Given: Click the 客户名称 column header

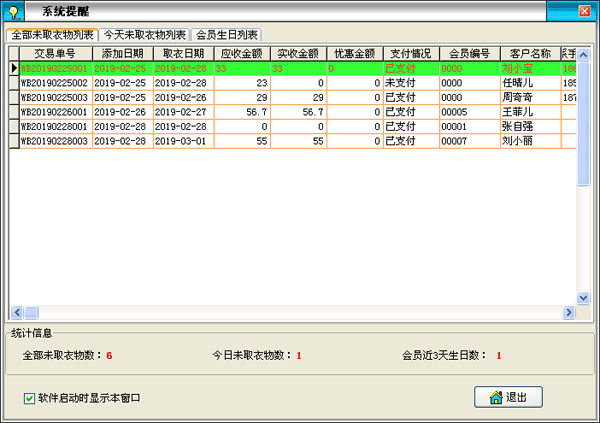Looking at the screenshot, I should pos(530,53).
